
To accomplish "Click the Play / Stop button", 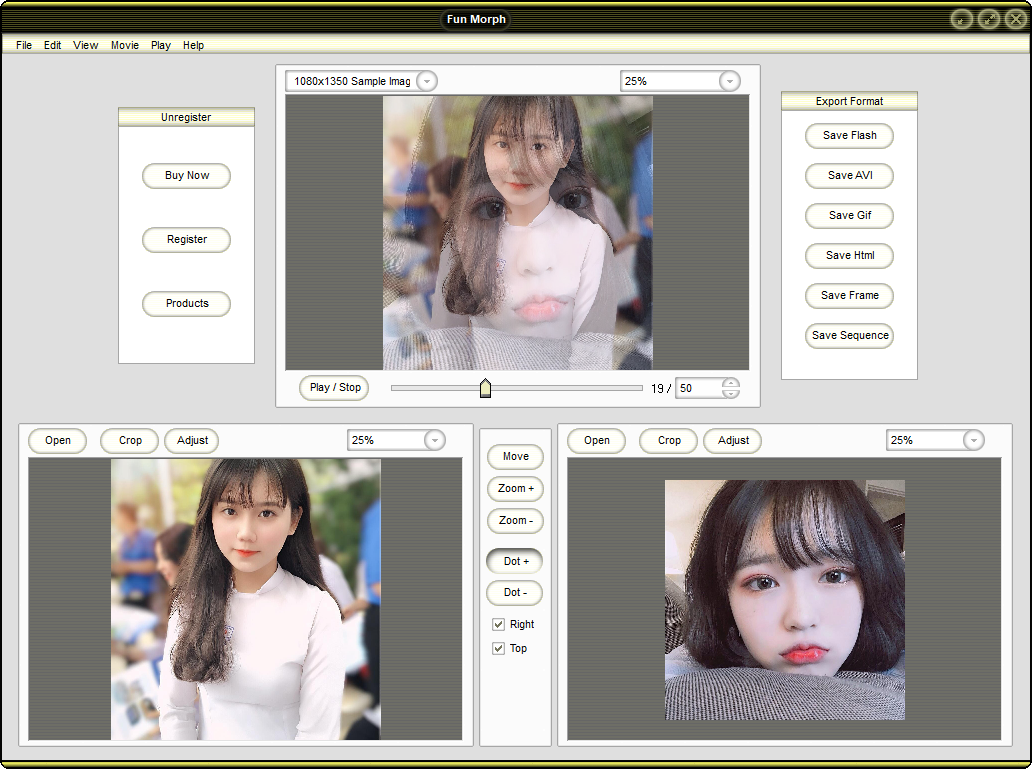I will pos(334,388).
